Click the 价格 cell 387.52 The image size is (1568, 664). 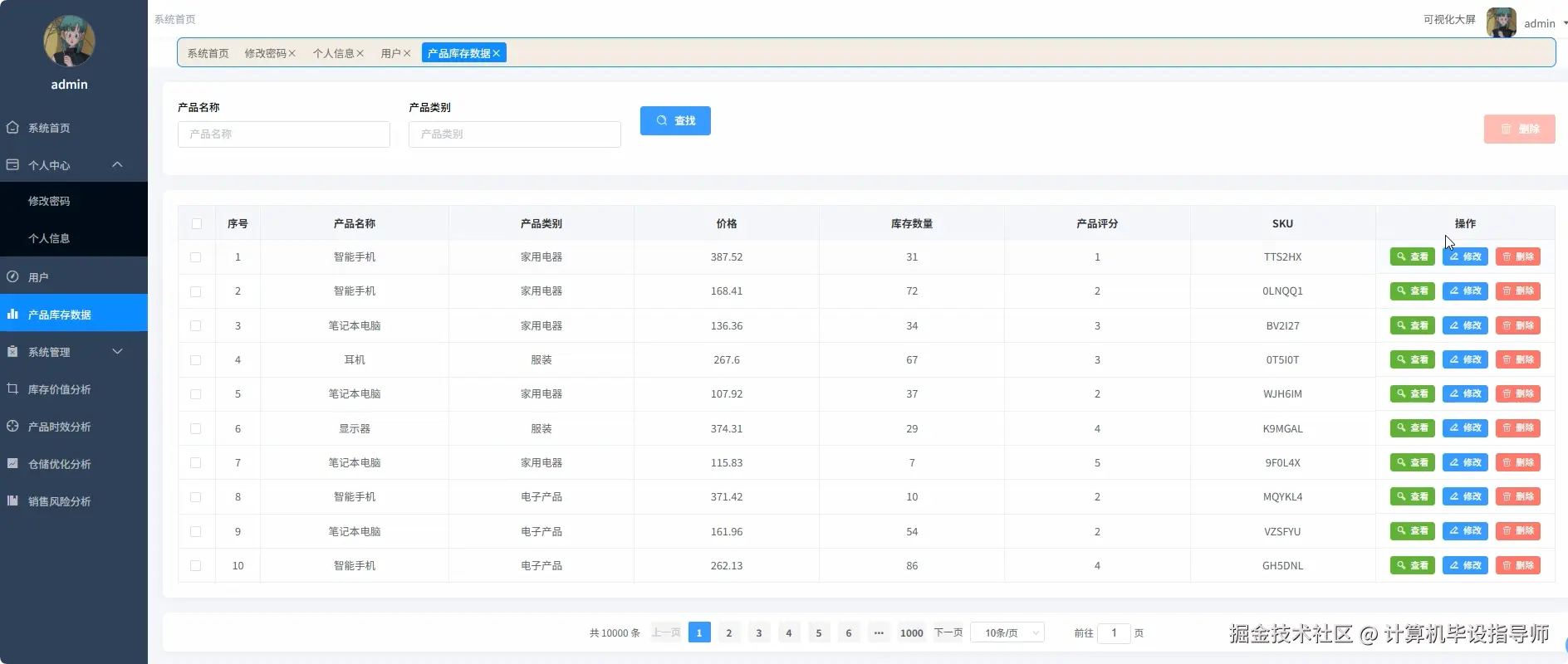(x=727, y=257)
